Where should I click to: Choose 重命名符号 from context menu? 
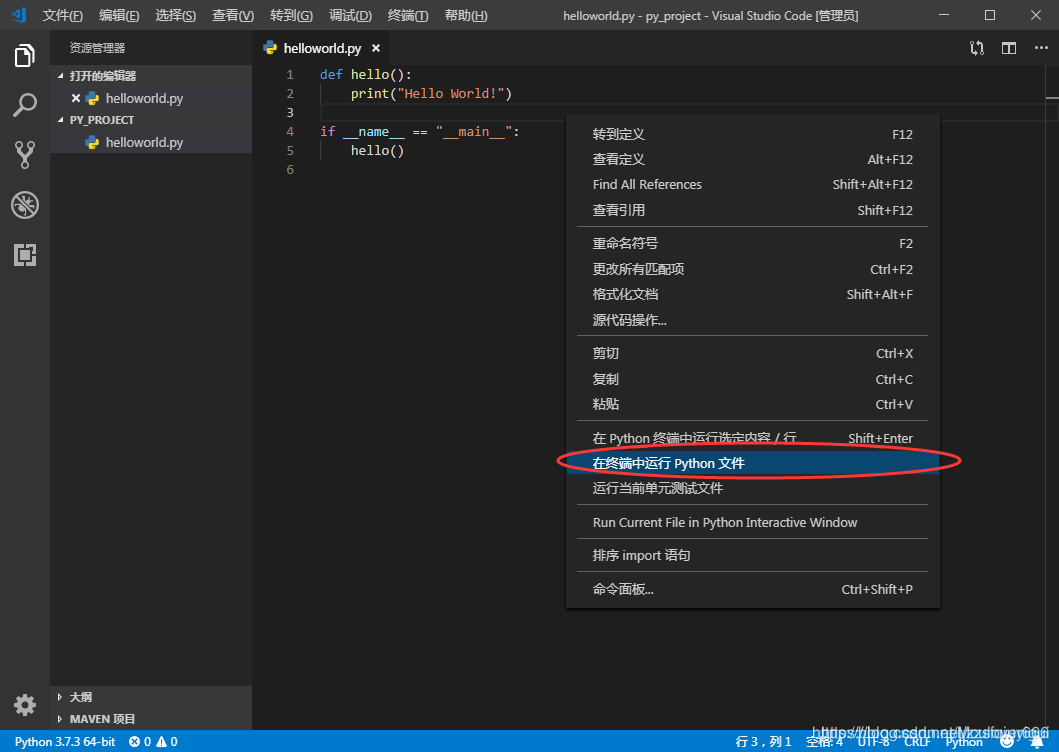coord(752,243)
